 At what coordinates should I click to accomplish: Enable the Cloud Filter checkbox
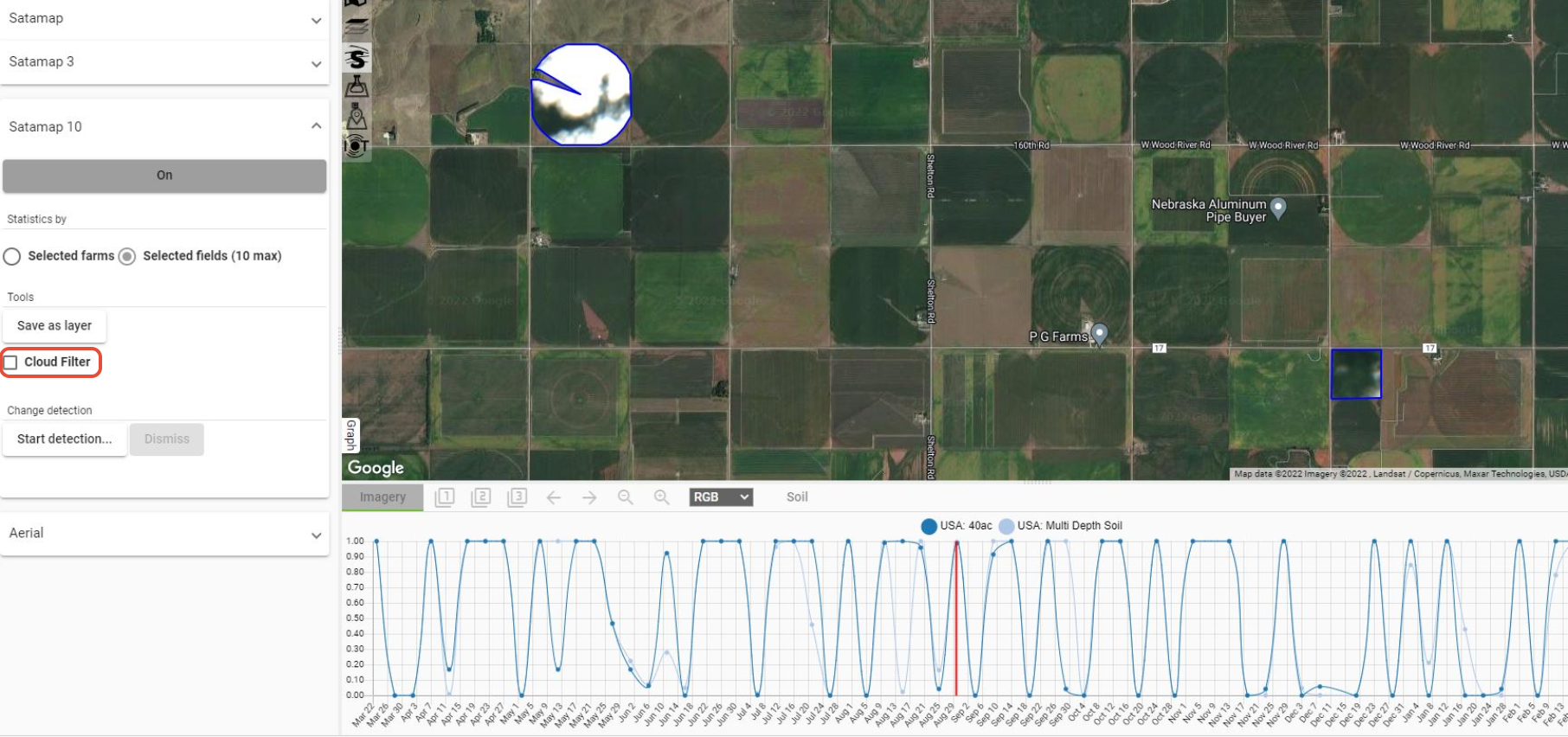[x=11, y=362]
